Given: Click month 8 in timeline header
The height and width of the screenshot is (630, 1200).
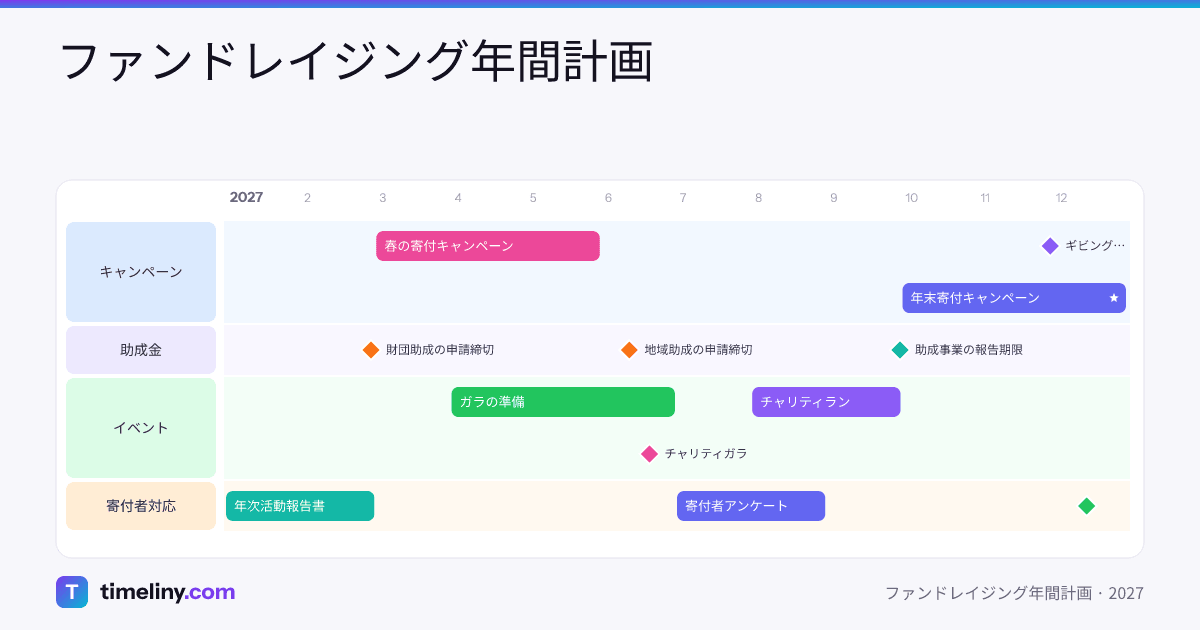Looking at the screenshot, I should (758, 198).
